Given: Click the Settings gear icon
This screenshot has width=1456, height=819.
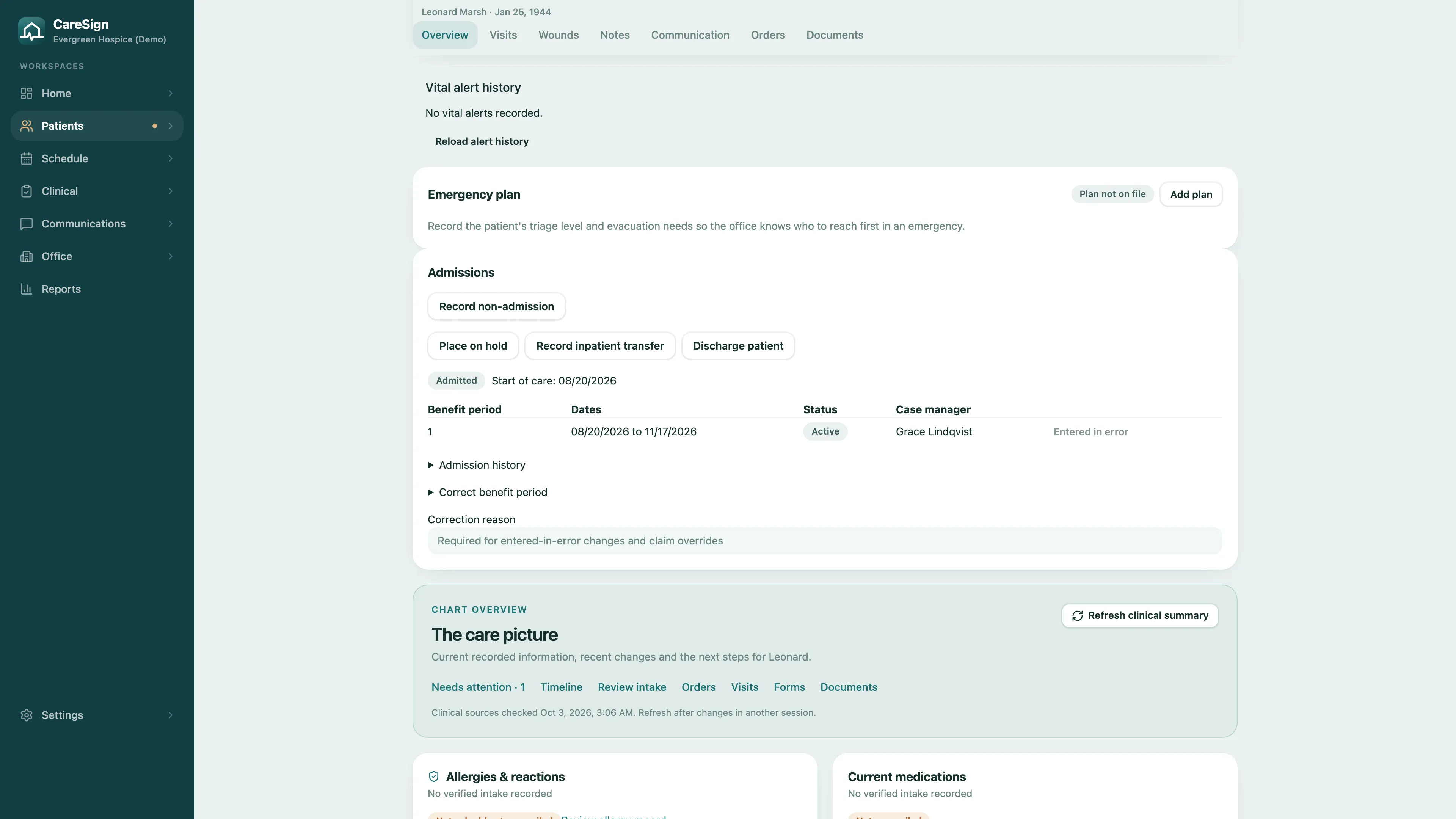Looking at the screenshot, I should tap(27, 715).
